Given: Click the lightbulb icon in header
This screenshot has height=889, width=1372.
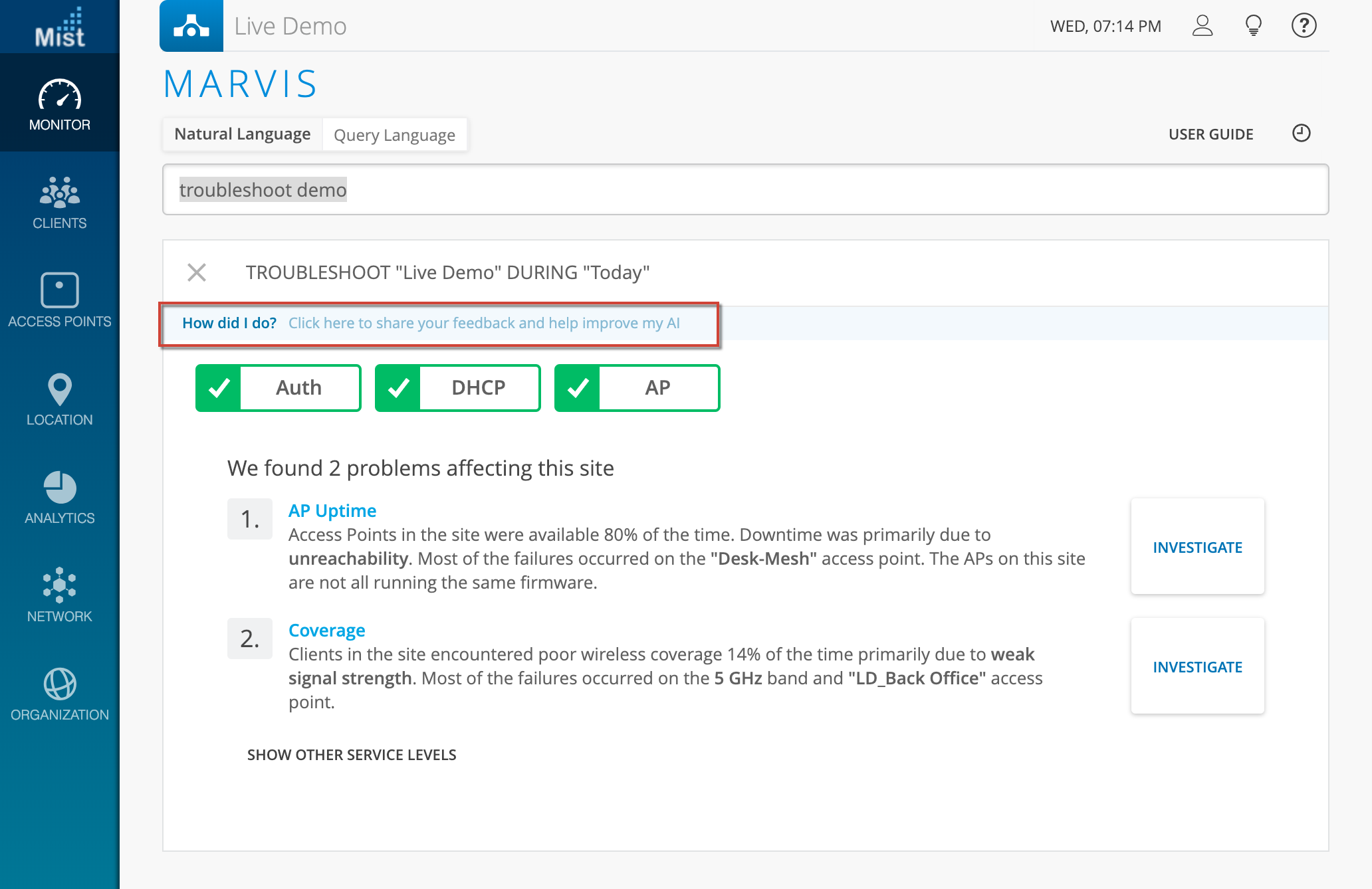Looking at the screenshot, I should 1253,26.
